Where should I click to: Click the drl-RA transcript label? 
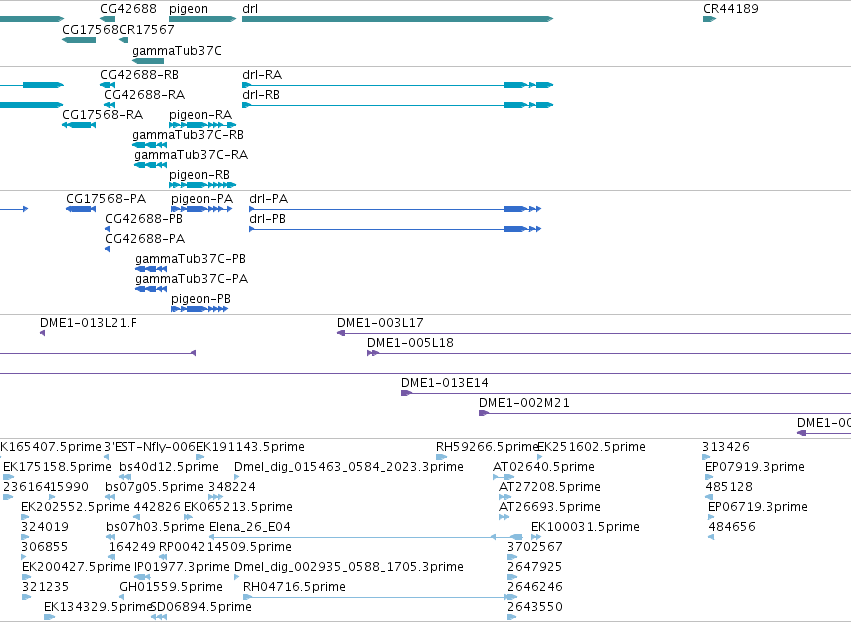(x=262, y=75)
